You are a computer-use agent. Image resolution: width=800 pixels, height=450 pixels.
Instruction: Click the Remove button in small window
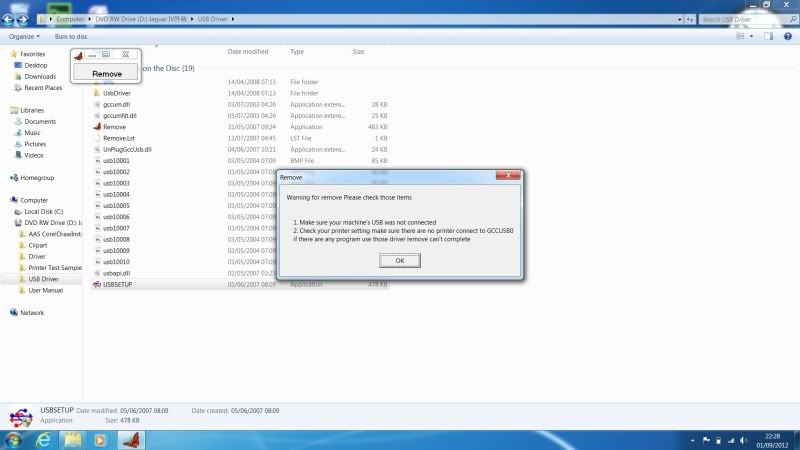point(106,73)
